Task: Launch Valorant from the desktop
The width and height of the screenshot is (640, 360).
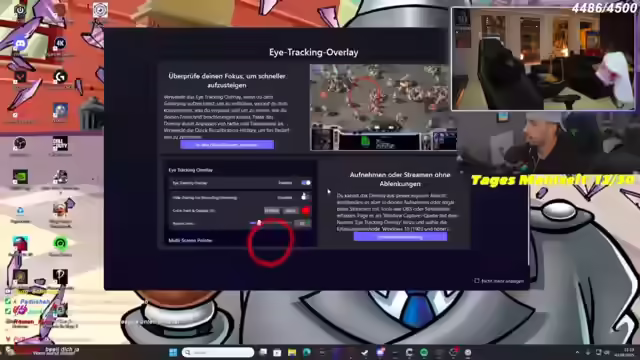Action: (20, 77)
